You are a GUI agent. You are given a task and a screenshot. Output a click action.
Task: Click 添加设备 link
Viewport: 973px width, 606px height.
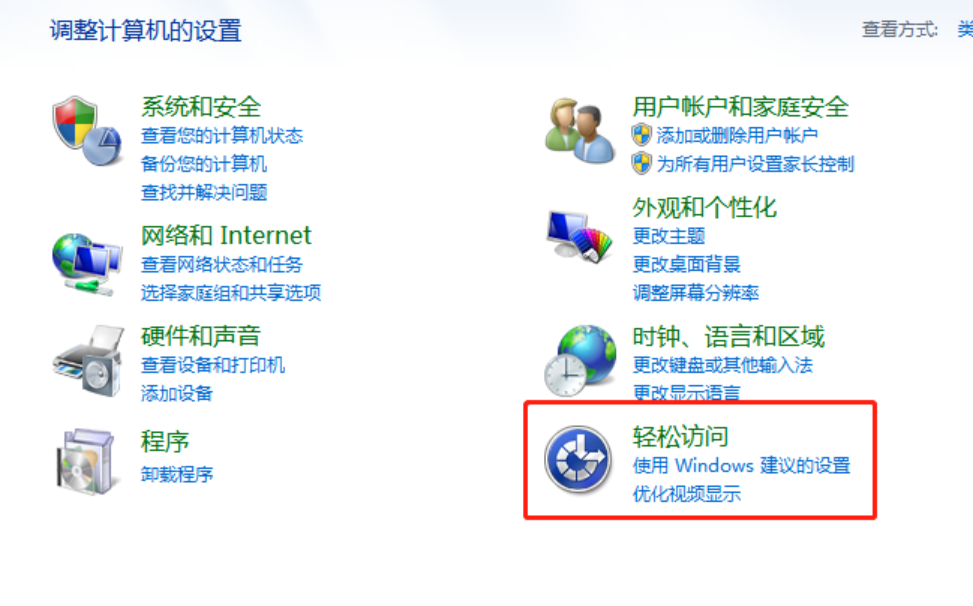pos(177,393)
